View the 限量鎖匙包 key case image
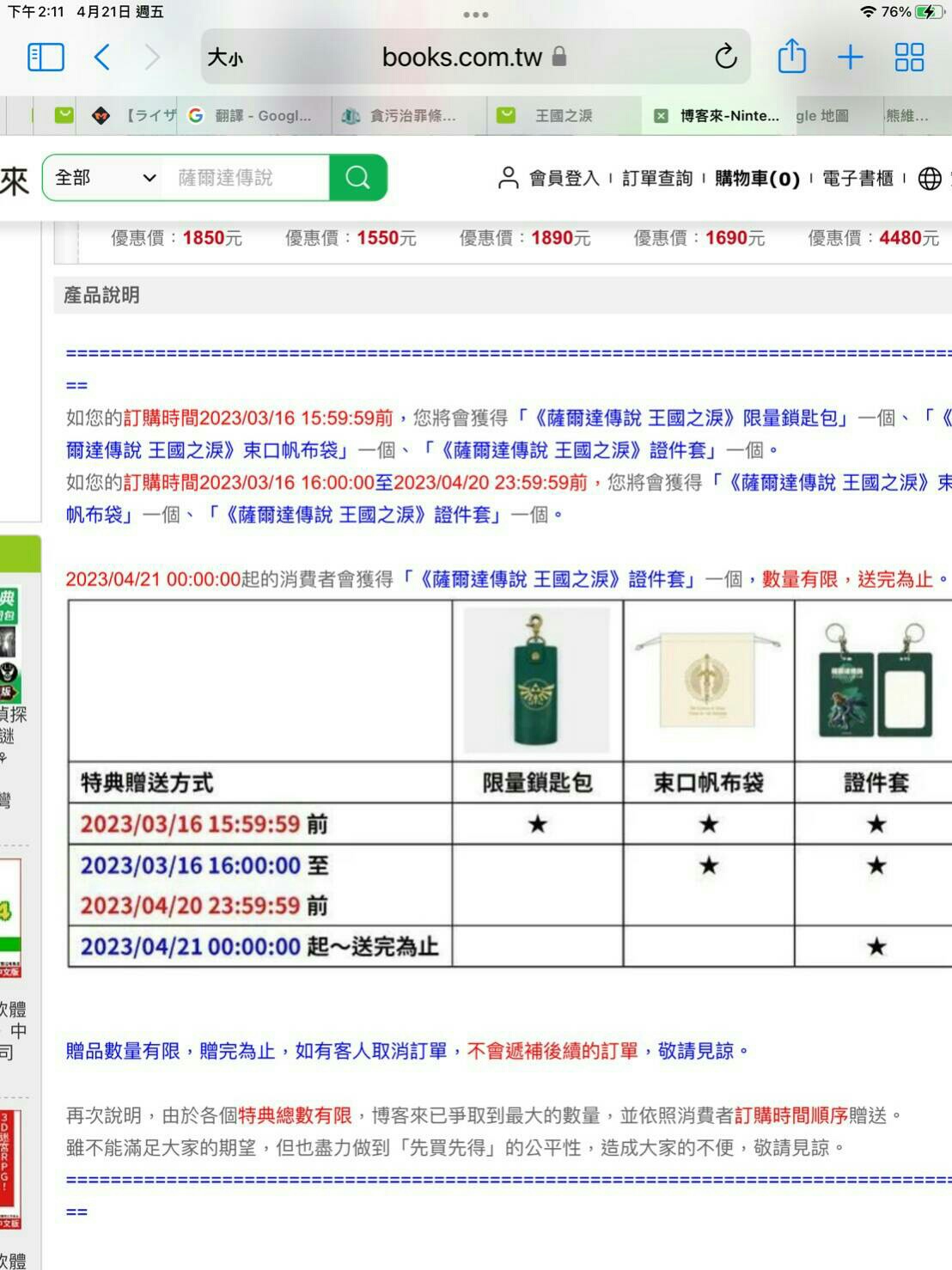Image resolution: width=952 pixels, height=1270 pixels. pyautogui.click(x=537, y=681)
